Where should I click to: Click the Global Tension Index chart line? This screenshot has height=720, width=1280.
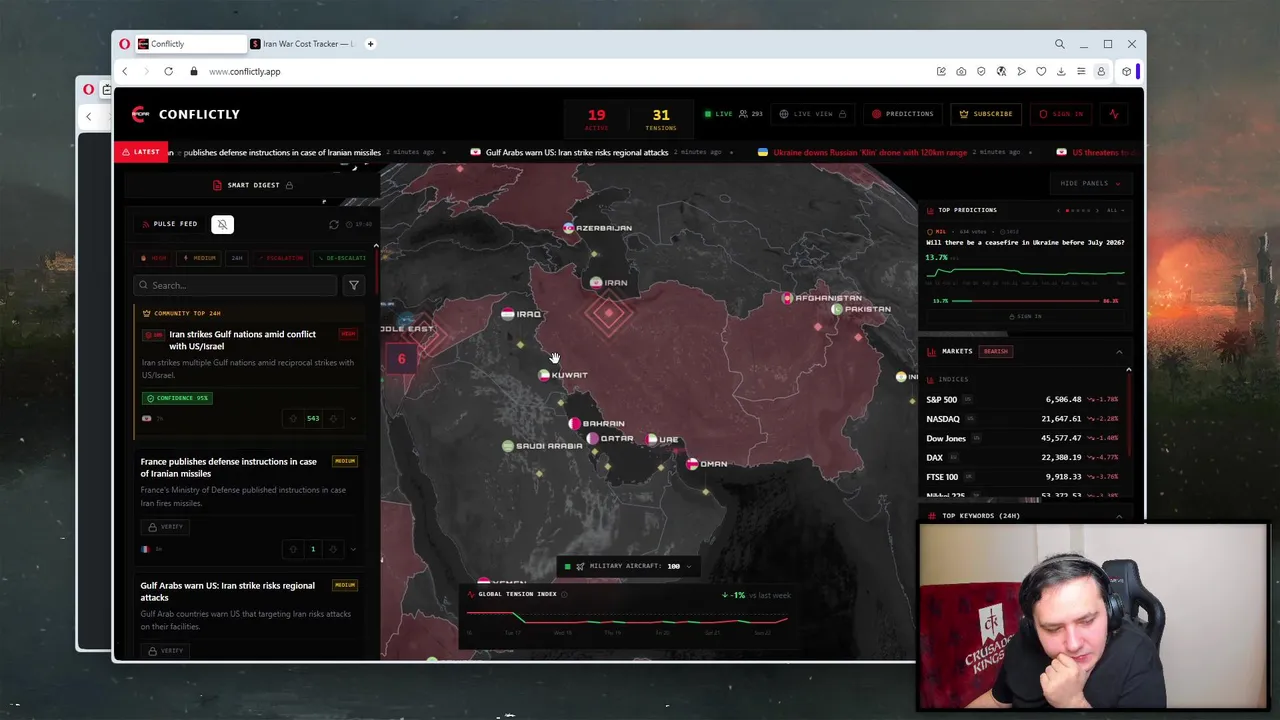(x=628, y=620)
